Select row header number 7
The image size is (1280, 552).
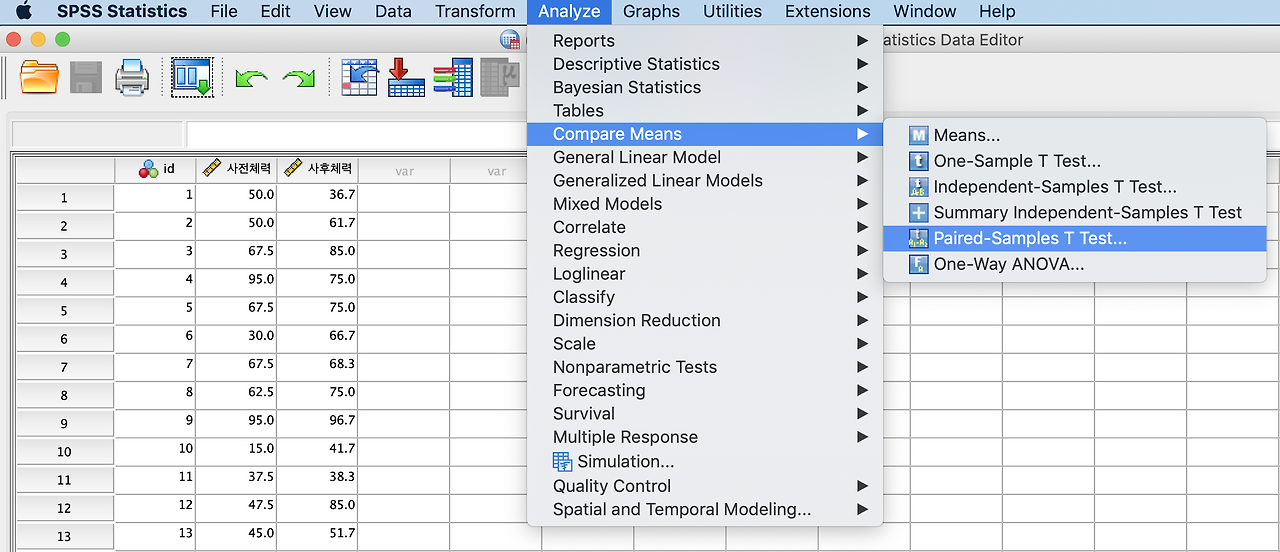click(64, 368)
